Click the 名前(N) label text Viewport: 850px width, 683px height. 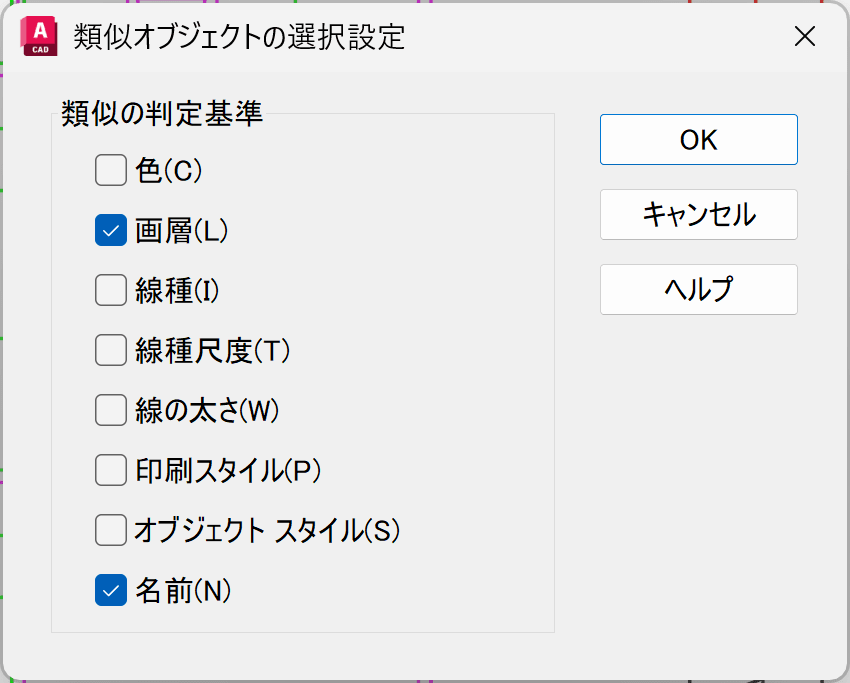click(x=183, y=591)
